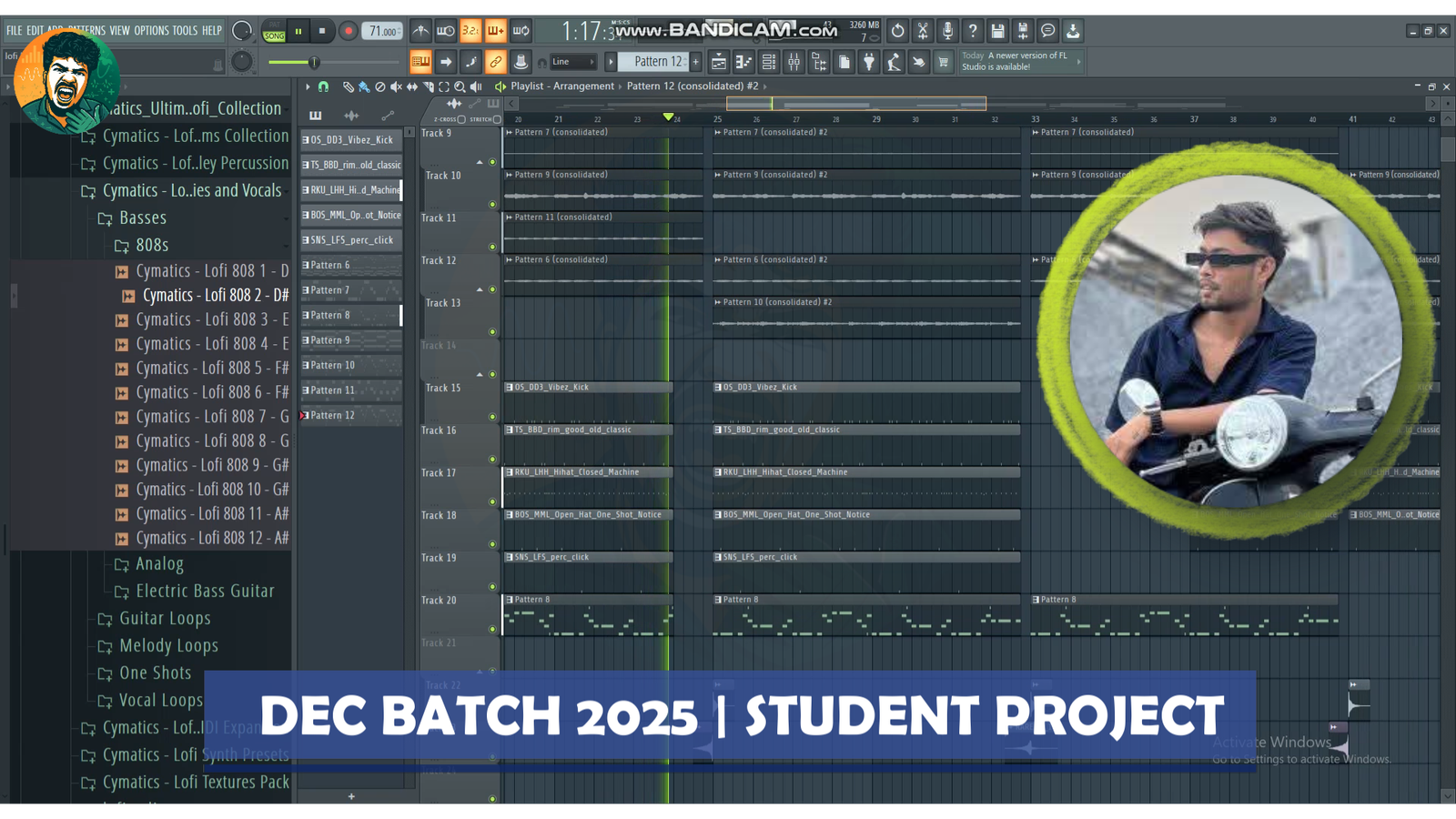Select the playlist Zoom magnifier tool

(460, 86)
